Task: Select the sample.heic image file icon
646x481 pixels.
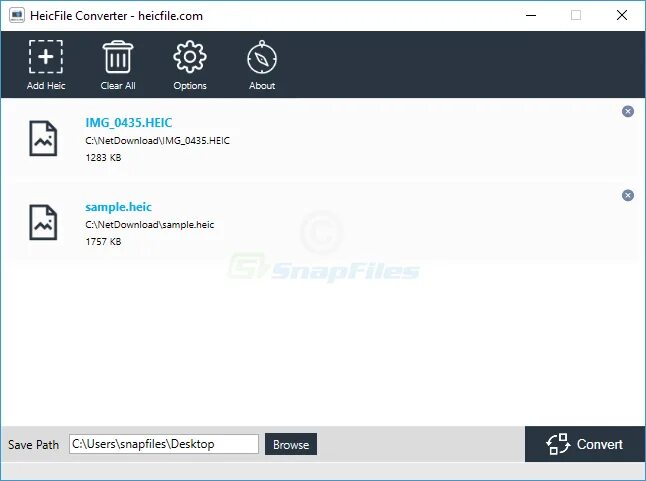Action: (43, 222)
